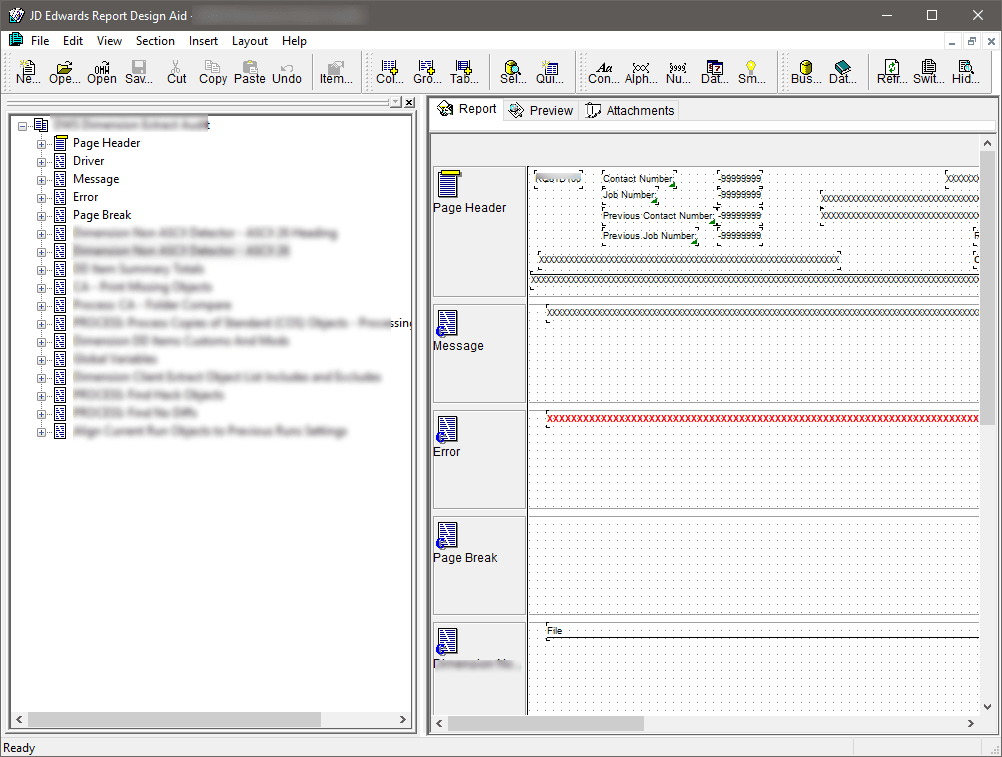Expand the Driver tree node
The width and height of the screenshot is (1002, 757).
click(42, 161)
